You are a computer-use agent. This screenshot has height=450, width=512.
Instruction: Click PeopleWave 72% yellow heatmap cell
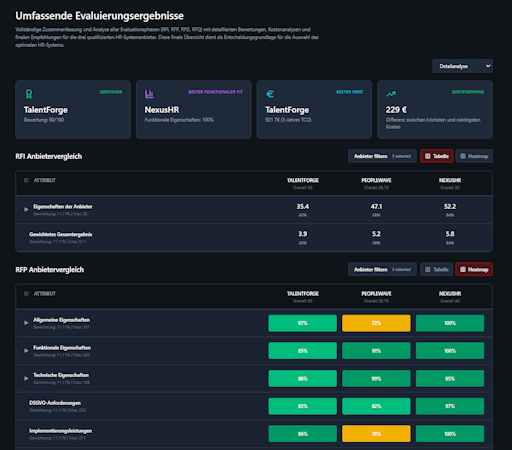coord(376,323)
